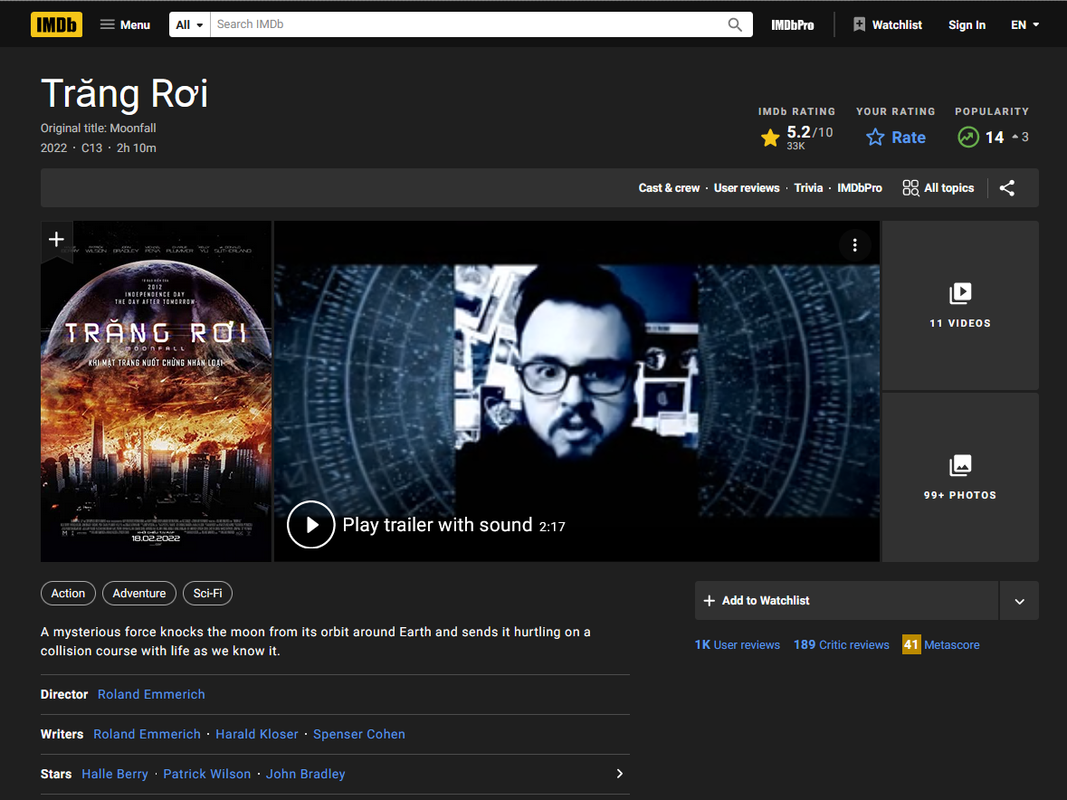
Task: Click the blue star Rate button
Action: (896, 137)
